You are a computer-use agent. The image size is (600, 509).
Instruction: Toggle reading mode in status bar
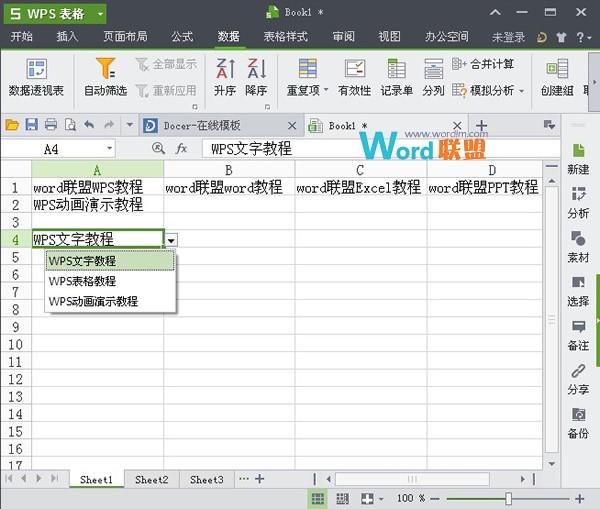coord(367,498)
